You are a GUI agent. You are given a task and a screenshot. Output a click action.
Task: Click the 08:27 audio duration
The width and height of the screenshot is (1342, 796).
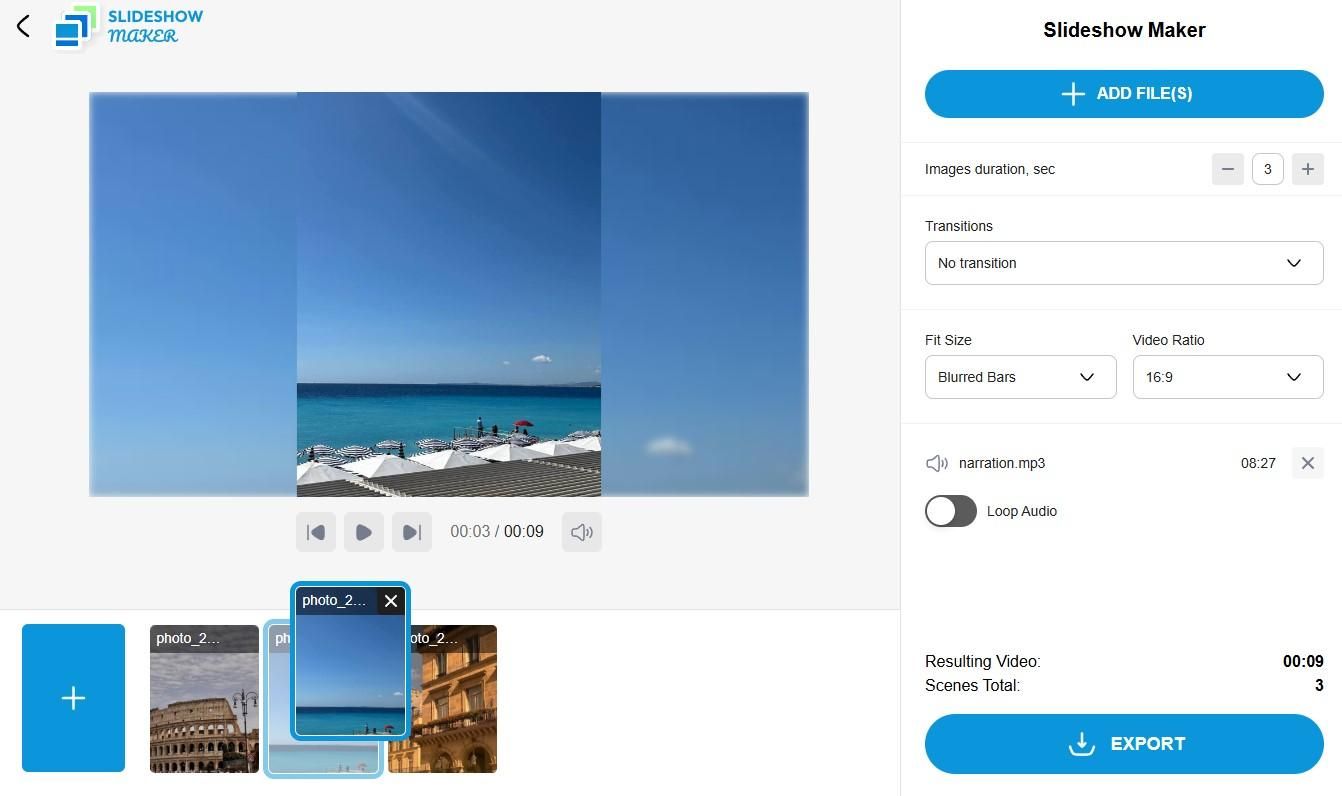pos(1258,463)
